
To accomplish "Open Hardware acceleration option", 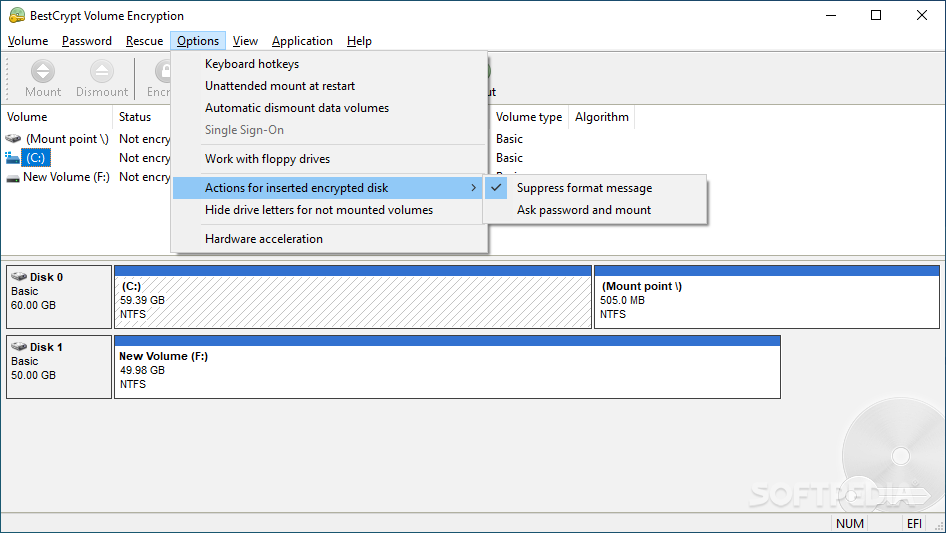I will pos(328,238).
